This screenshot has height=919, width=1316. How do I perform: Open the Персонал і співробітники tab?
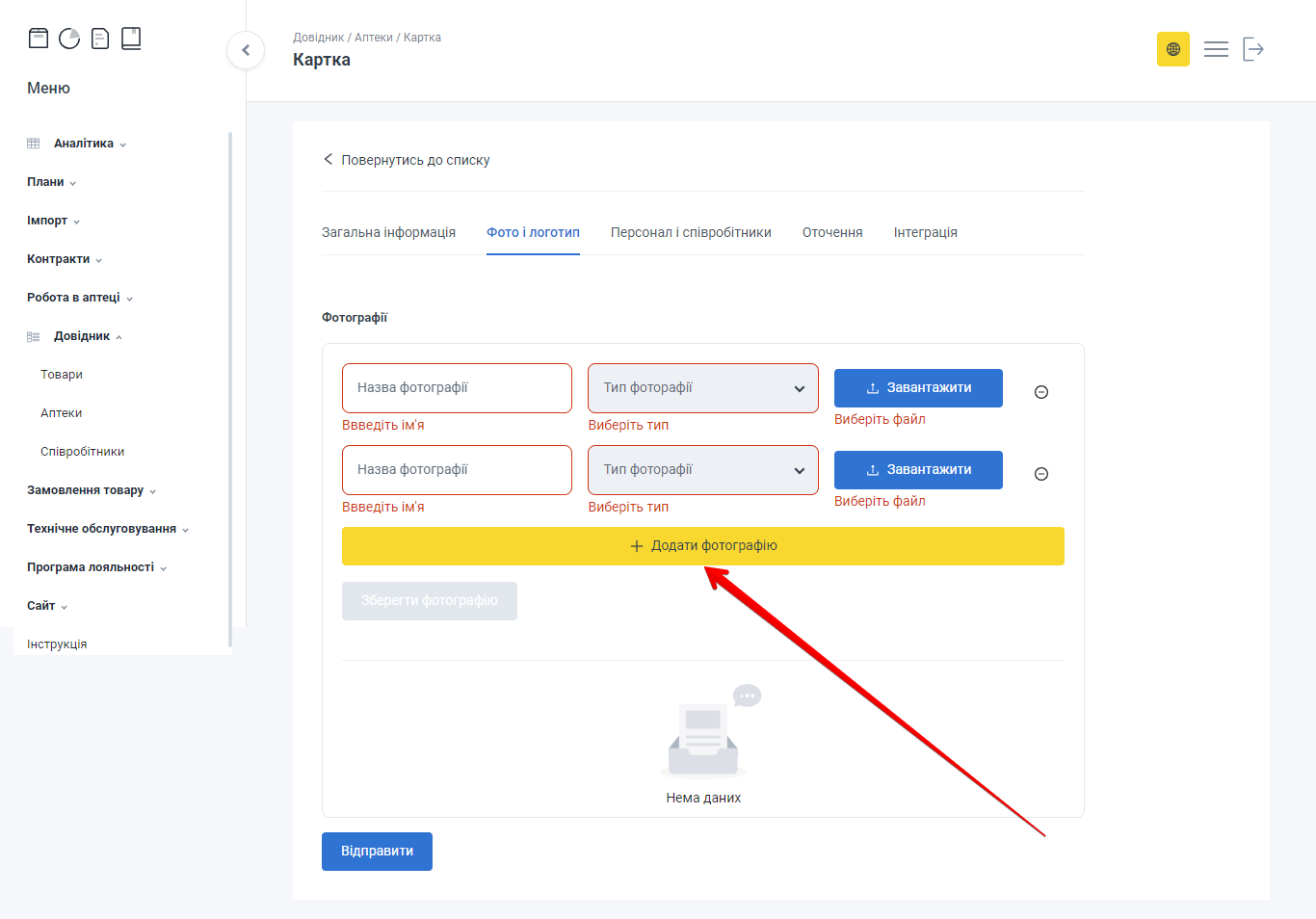[691, 232]
